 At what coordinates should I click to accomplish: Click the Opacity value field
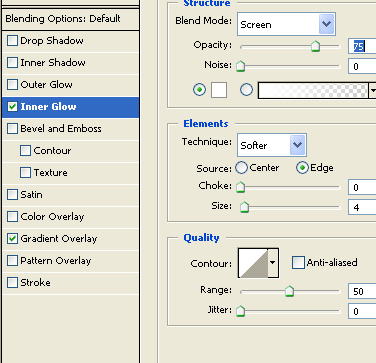(x=362, y=46)
